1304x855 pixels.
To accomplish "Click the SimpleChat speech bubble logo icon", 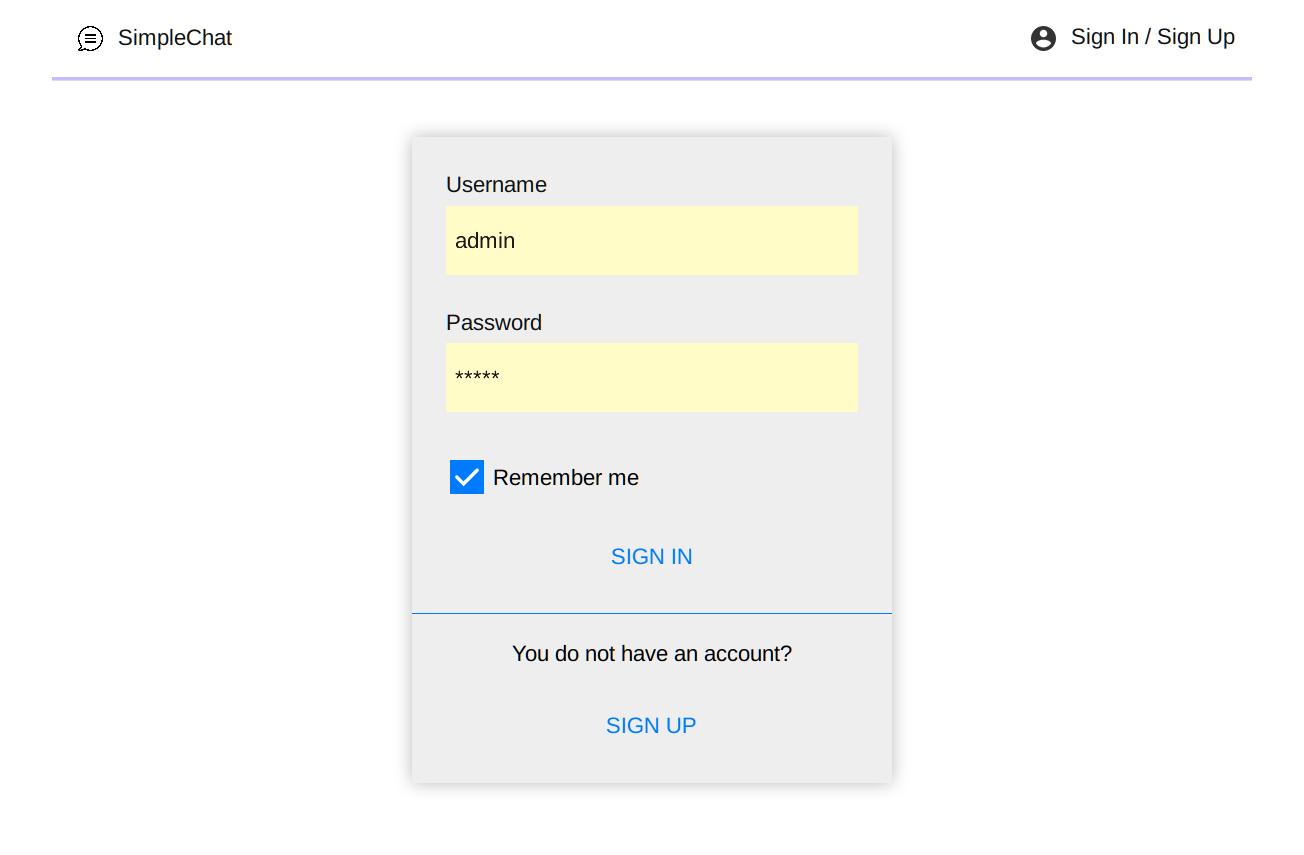I will point(90,38).
